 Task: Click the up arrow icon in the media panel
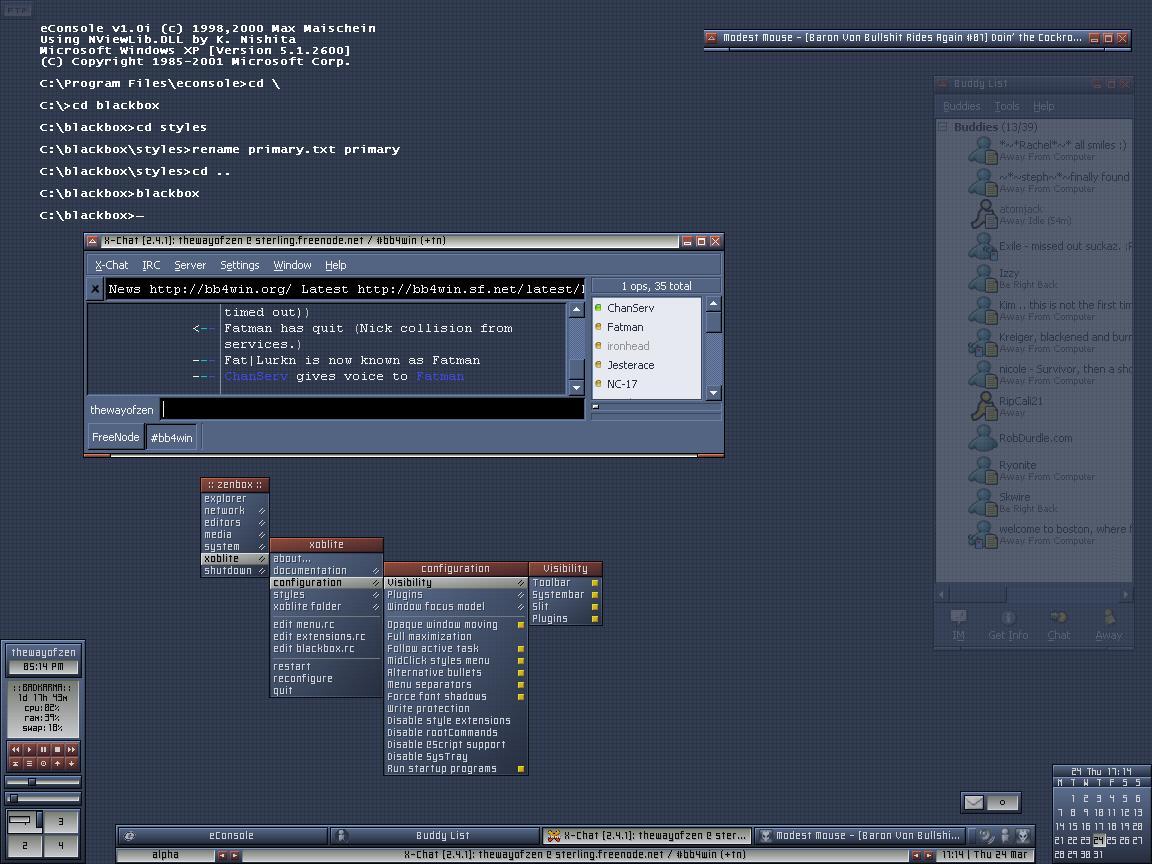(x=57, y=763)
